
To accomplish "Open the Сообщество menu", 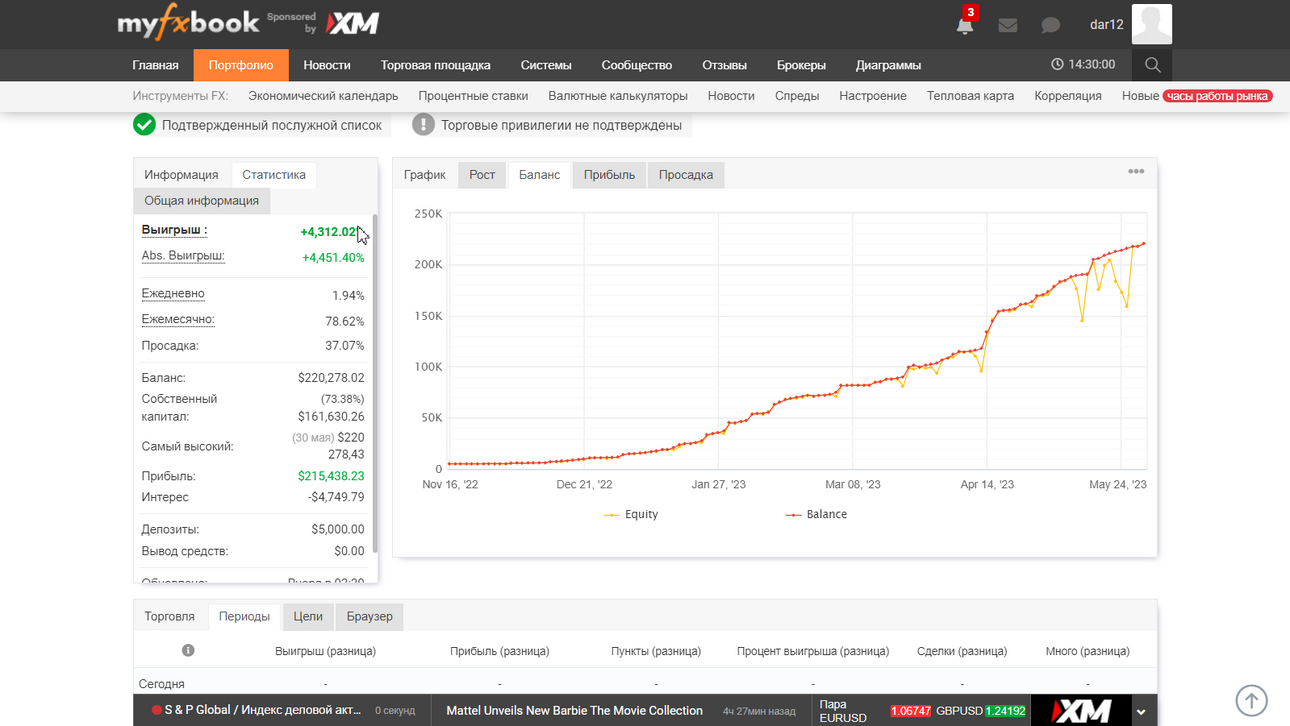I will (x=637, y=65).
